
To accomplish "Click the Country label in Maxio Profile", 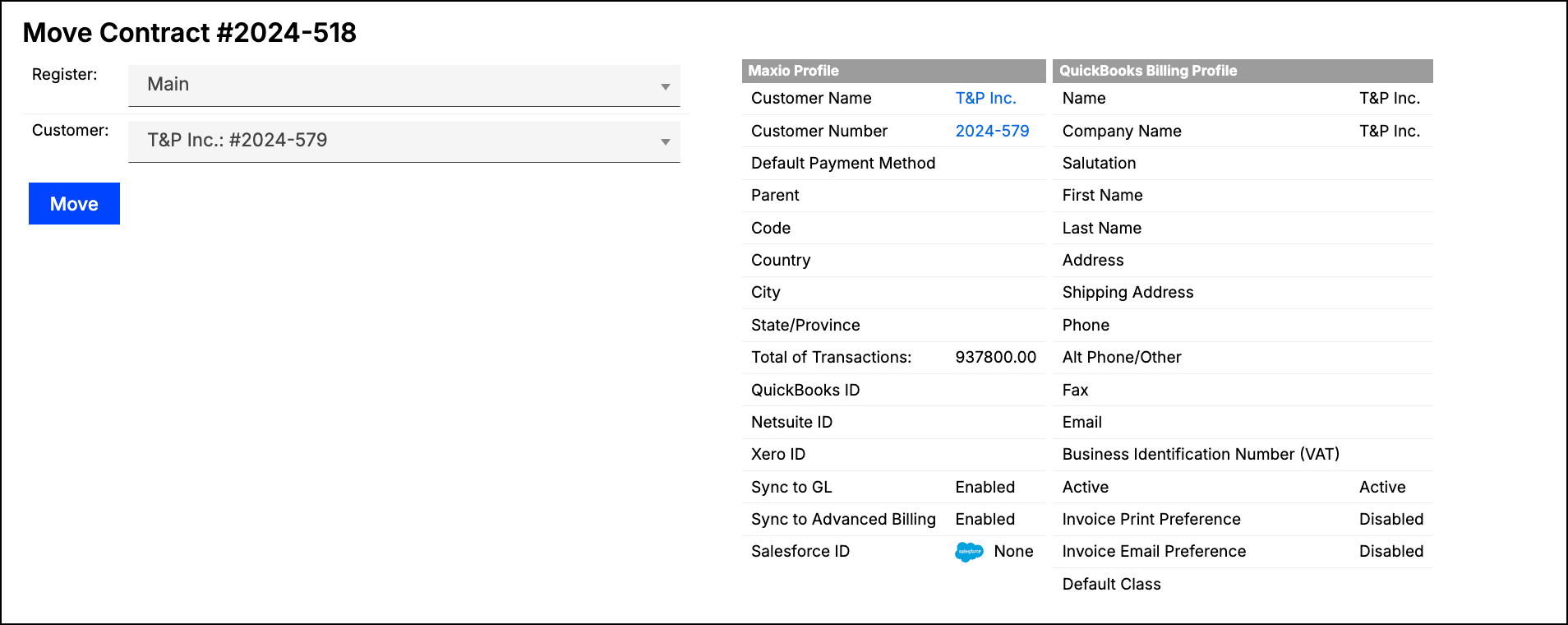I will (x=781, y=260).
